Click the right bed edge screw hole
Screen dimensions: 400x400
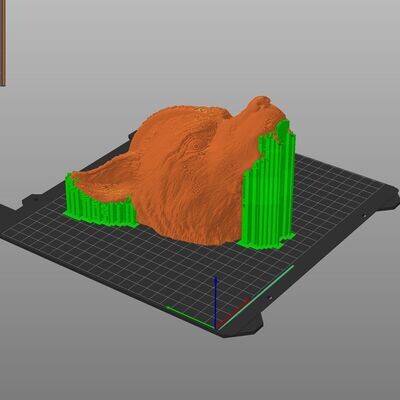pos(364,216)
